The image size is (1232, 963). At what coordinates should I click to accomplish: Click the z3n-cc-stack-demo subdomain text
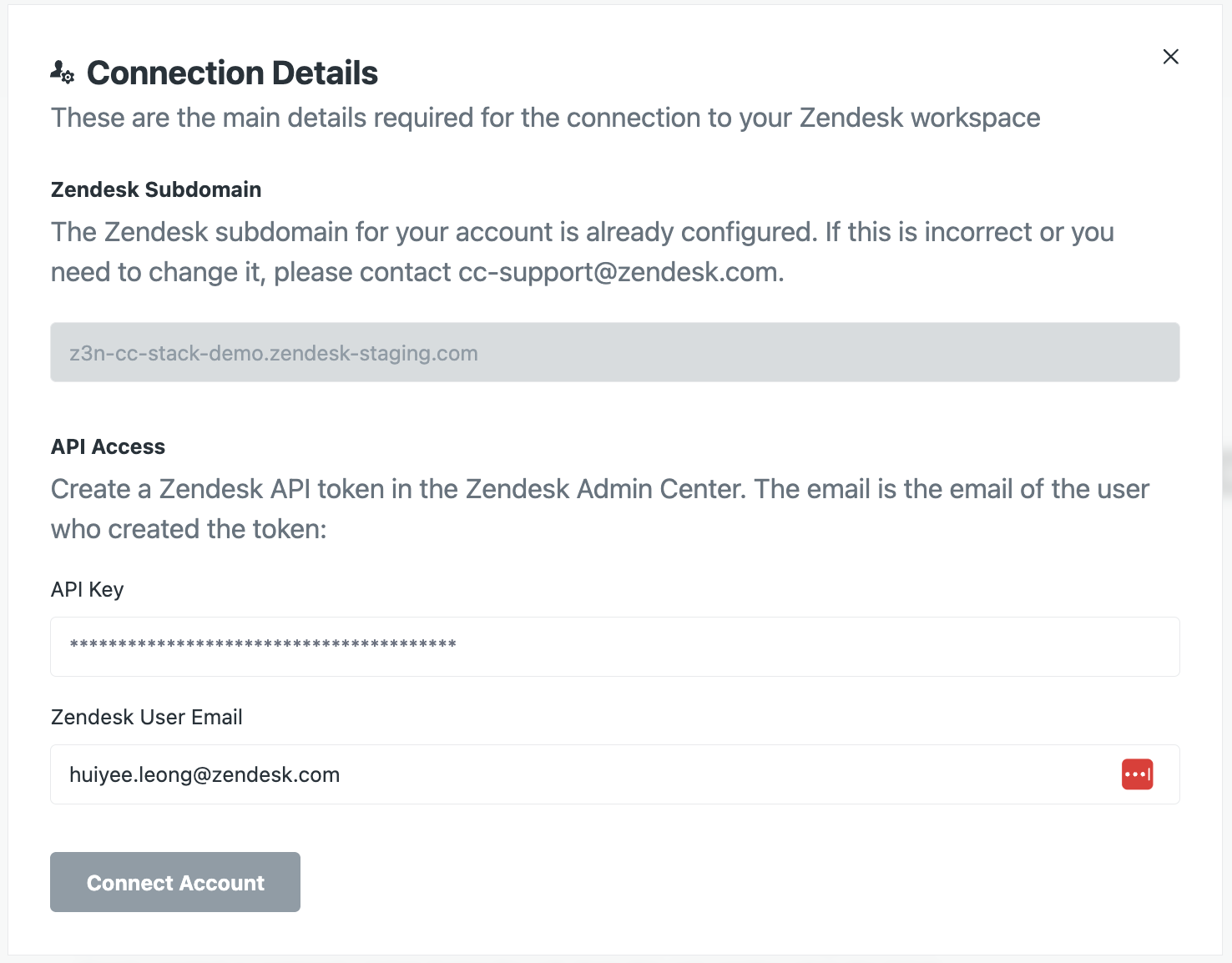coord(274,353)
